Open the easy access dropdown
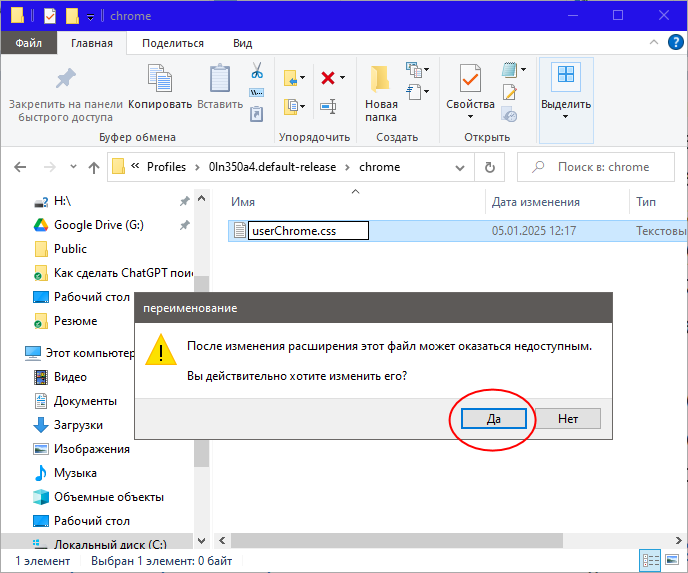The width and height of the screenshot is (688, 573). [x=417, y=92]
